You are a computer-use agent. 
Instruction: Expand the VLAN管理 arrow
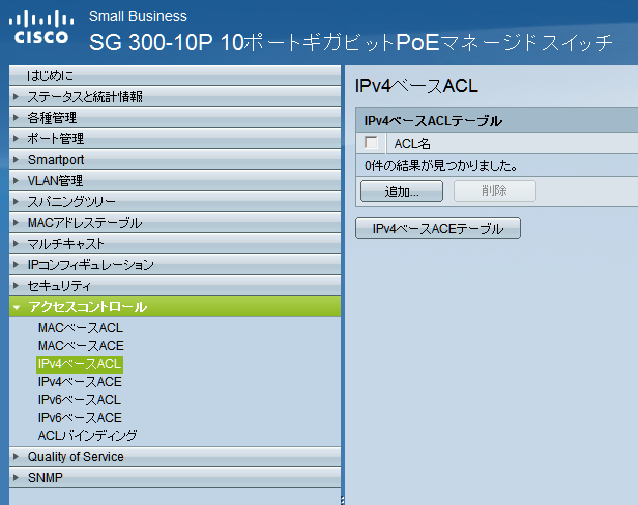16,180
